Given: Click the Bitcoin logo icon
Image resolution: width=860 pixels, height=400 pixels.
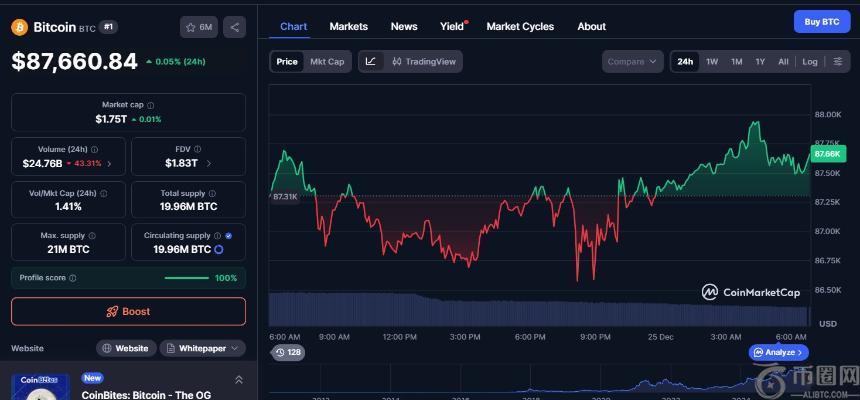Looking at the screenshot, I should point(19,27).
